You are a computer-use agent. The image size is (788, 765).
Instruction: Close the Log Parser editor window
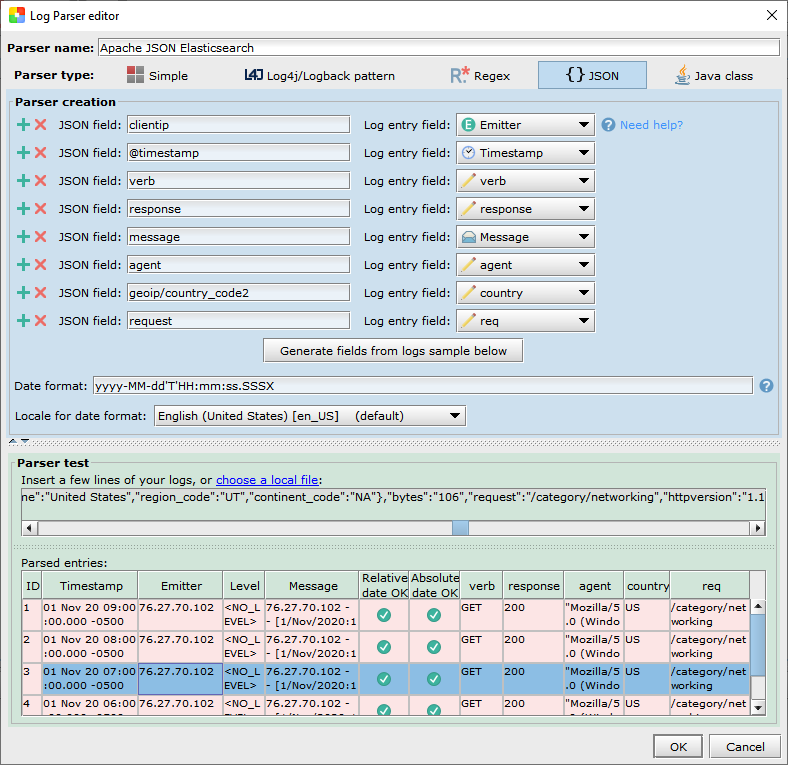(772, 15)
